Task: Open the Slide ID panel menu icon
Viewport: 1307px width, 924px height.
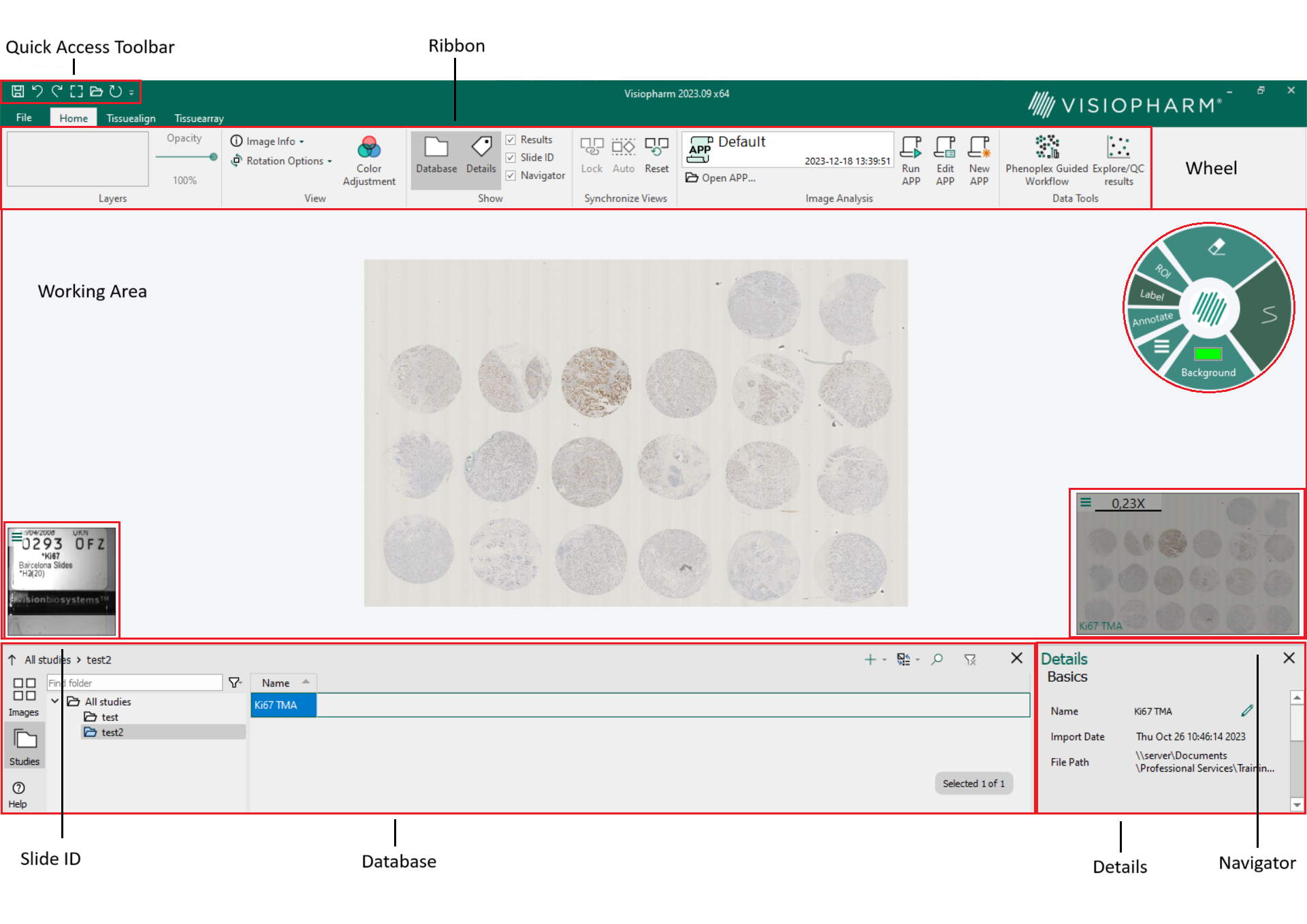Action: (x=16, y=537)
